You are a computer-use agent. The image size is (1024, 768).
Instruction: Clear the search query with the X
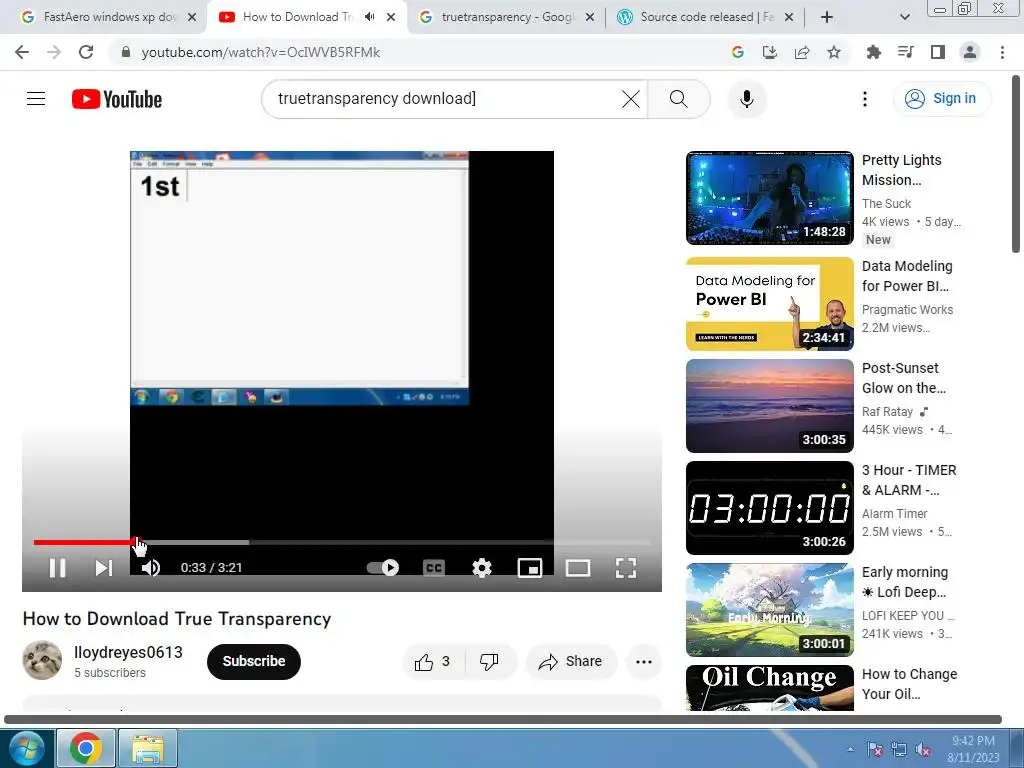[631, 99]
